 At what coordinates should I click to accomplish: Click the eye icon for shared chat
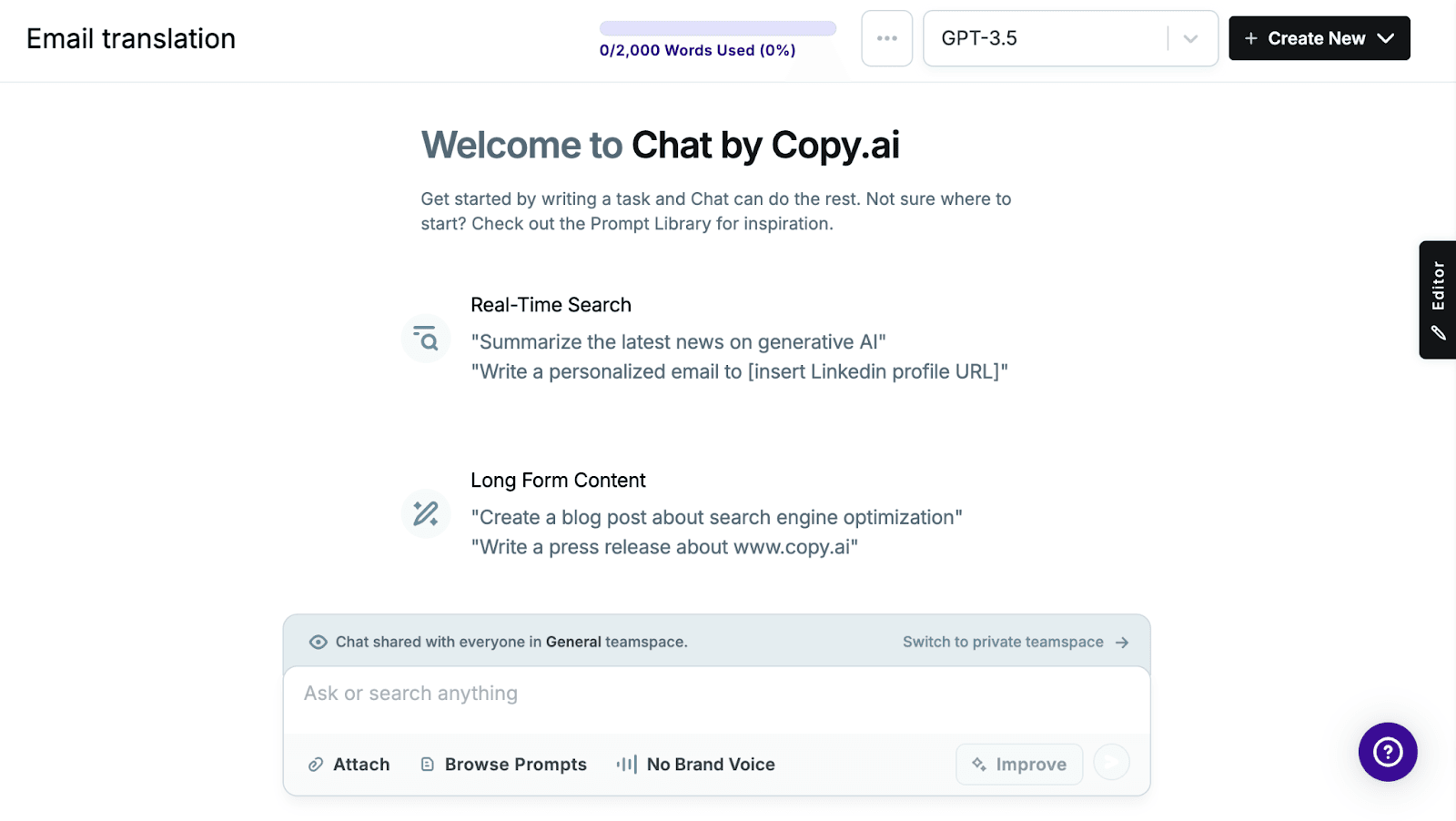[x=318, y=642]
